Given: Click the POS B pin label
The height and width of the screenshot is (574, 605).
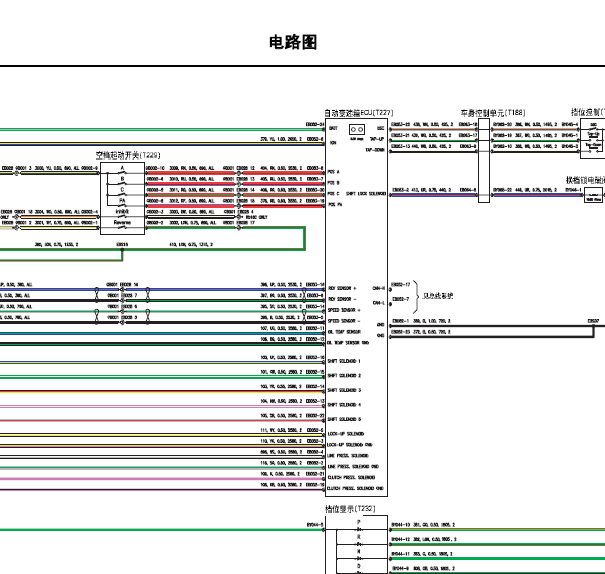Looking at the screenshot, I should (333, 182).
